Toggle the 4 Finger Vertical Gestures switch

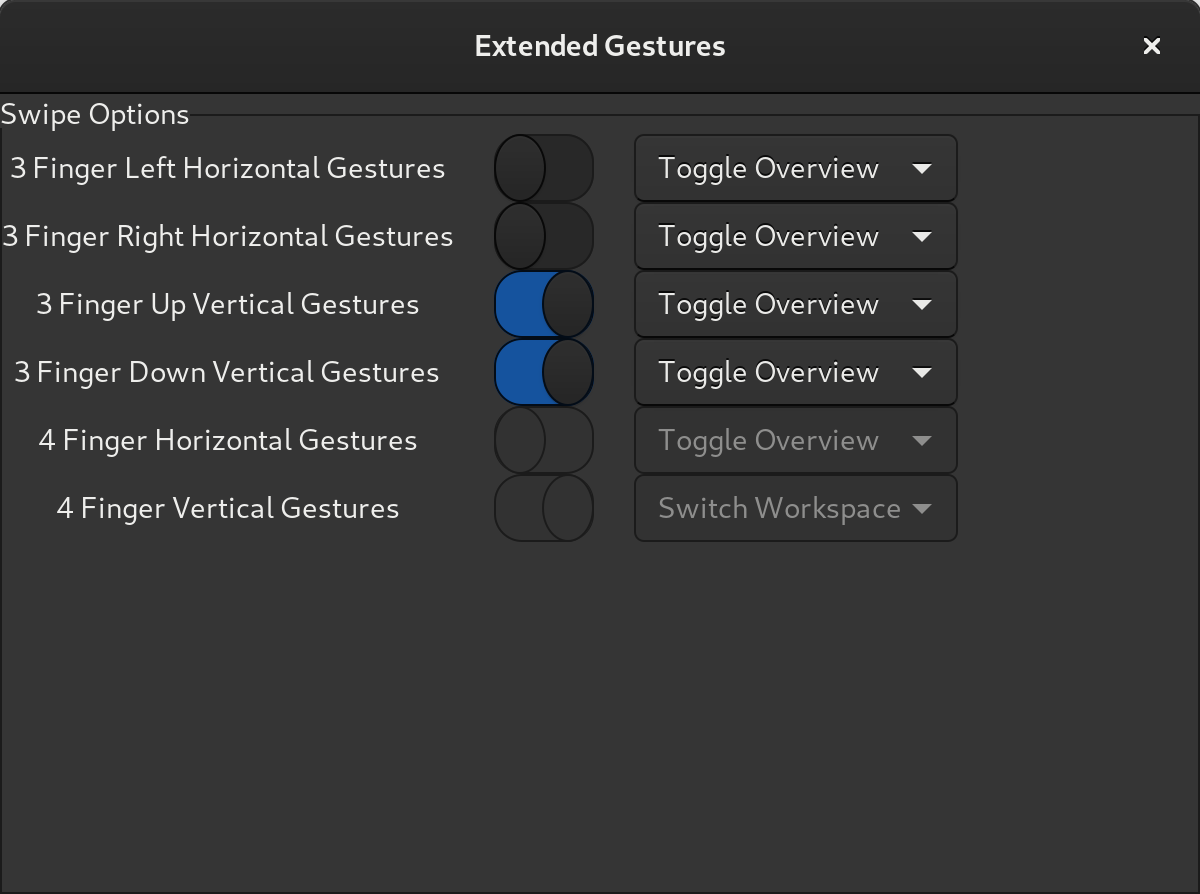click(544, 508)
